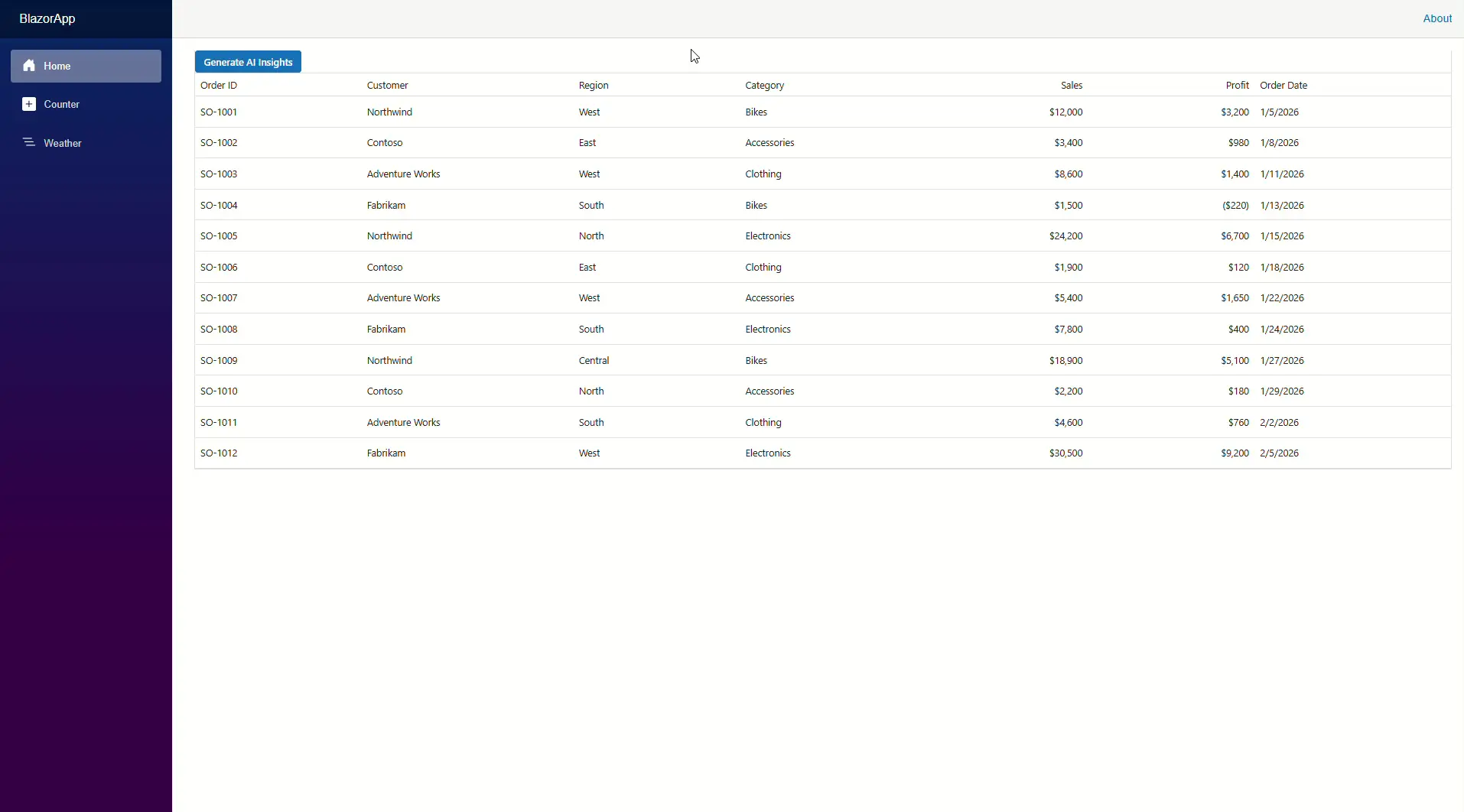Open the Weather page label
The width and height of the screenshot is (1464, 812).
63,143
